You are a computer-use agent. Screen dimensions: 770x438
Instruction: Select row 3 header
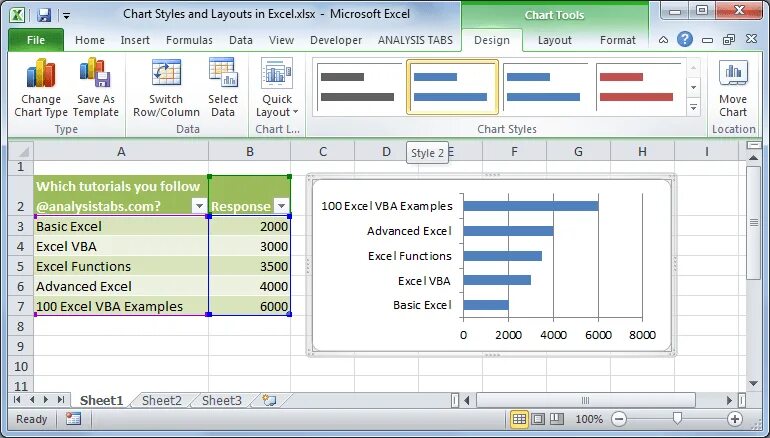click(x=21, y=226)
